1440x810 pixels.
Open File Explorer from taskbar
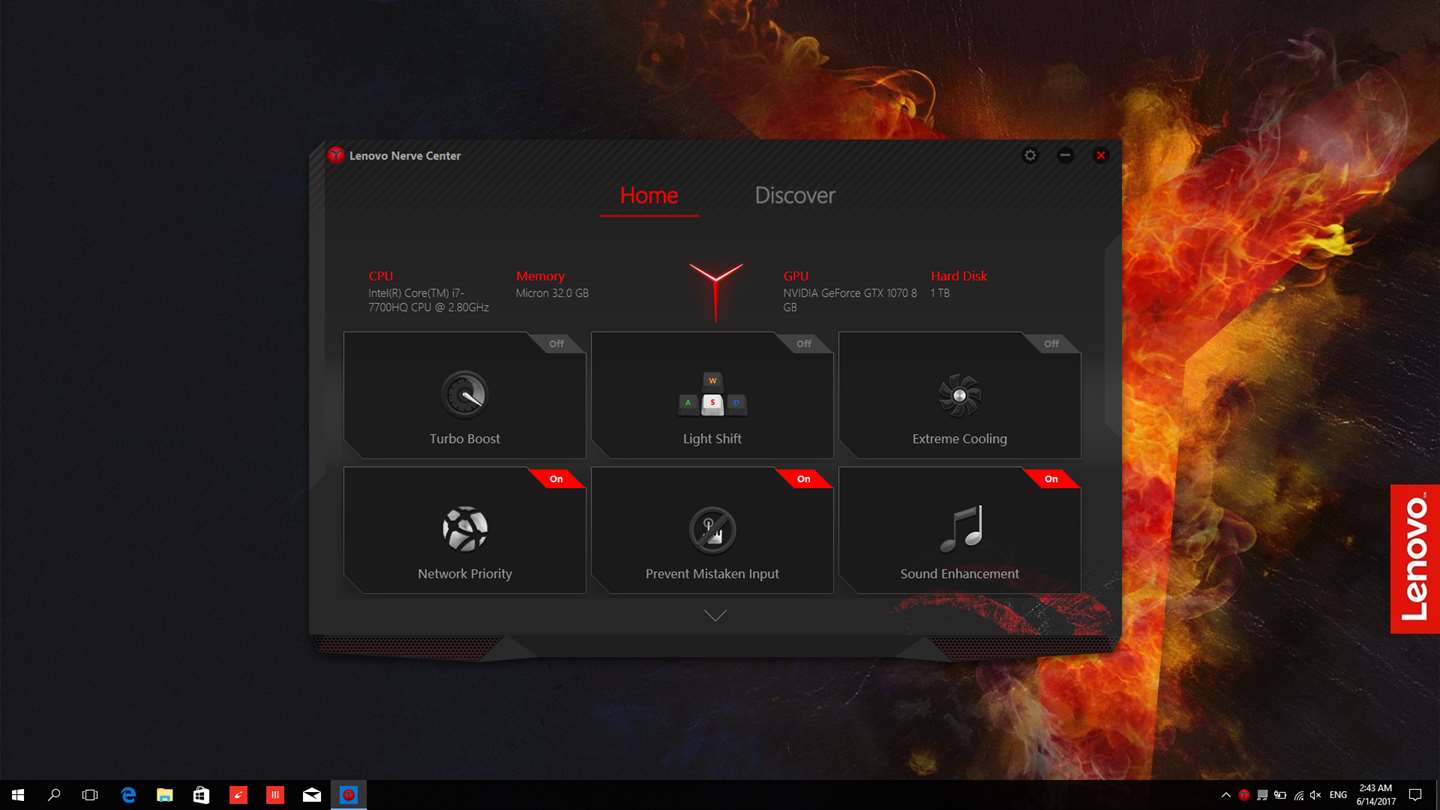(165, 795)
